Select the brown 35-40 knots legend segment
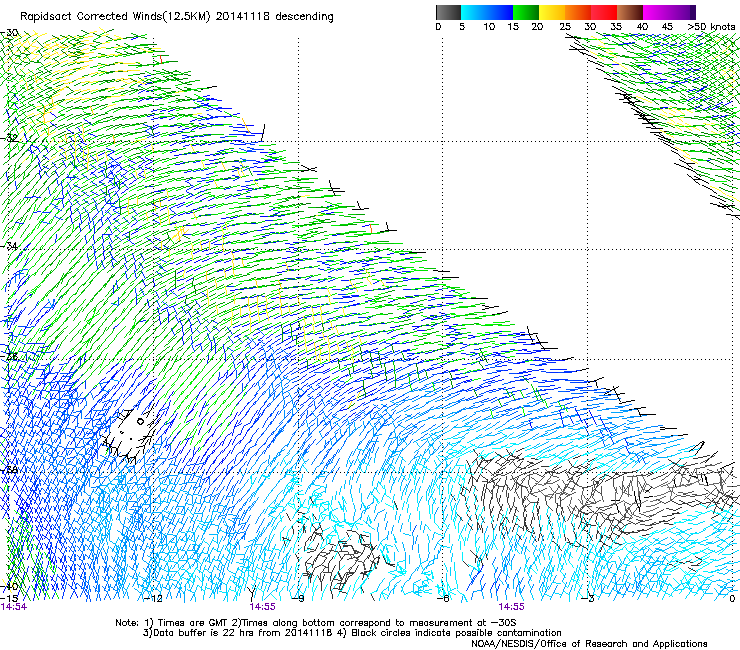The image size is (740, 650). click(630, 12)
